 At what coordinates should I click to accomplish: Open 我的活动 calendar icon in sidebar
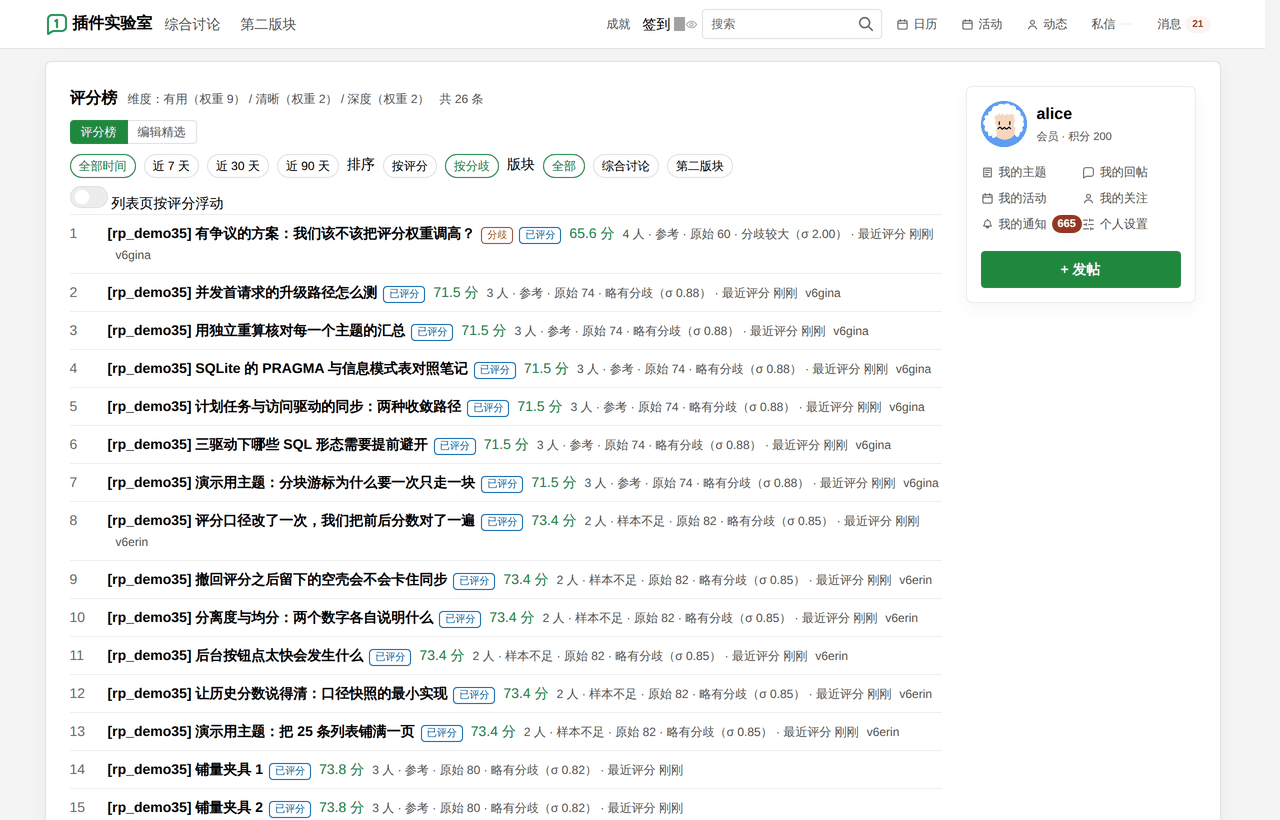tap(988, 198)
